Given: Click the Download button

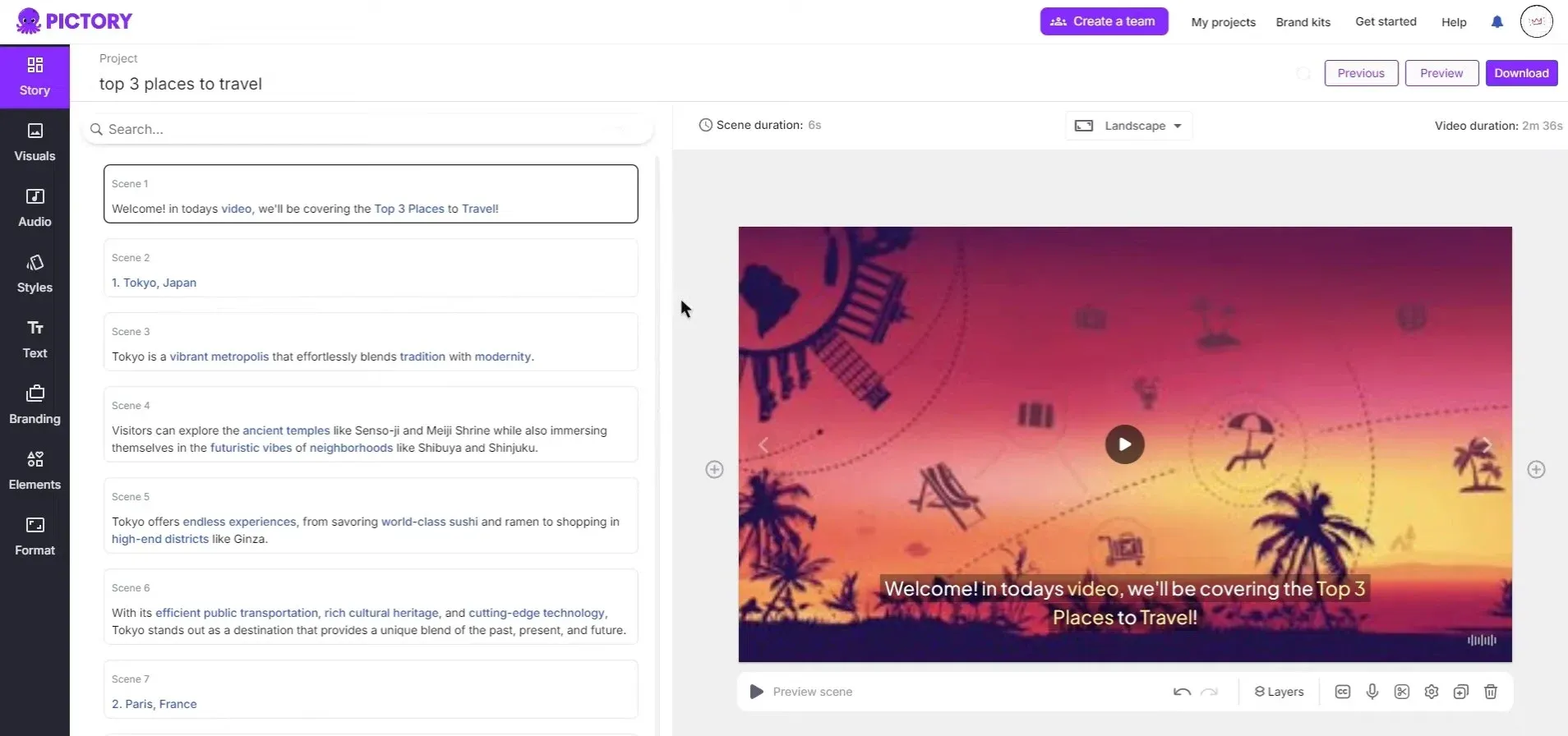Looking at the screenshot, I should 1521,73.
